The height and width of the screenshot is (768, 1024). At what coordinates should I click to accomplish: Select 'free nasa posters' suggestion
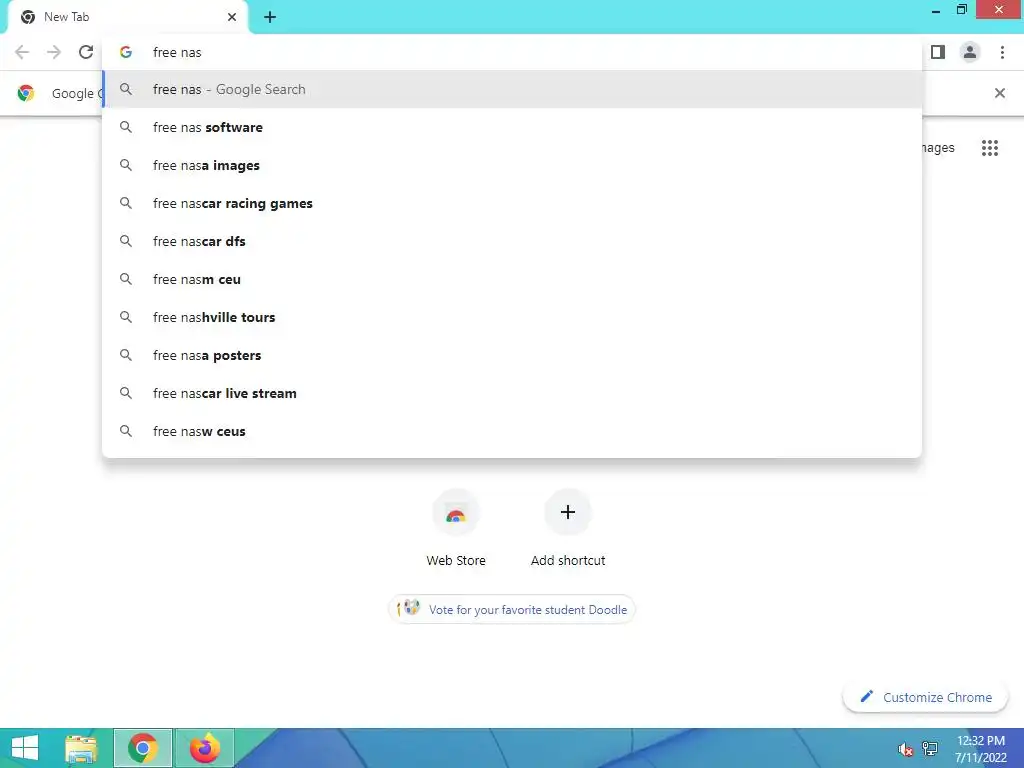pyautogui.click(x=512, y=355)
